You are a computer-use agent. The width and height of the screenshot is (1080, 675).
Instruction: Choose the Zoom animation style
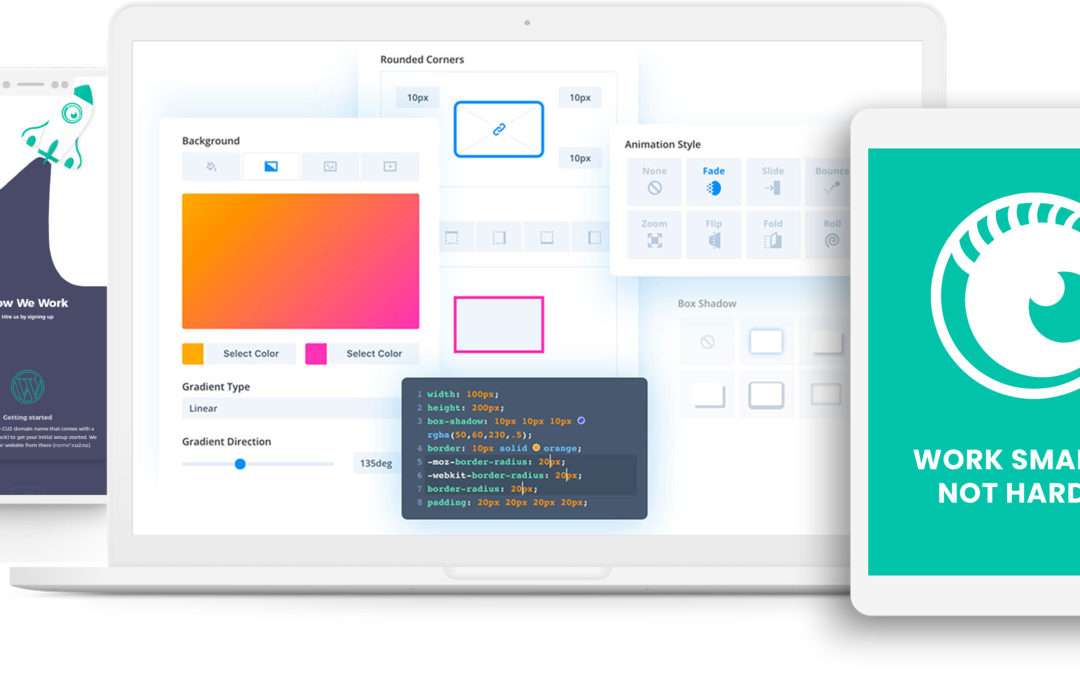[654, 234]
